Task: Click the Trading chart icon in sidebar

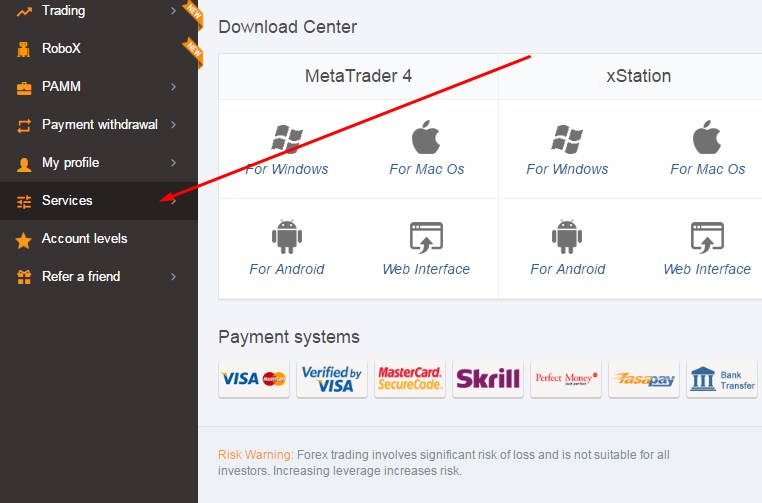Action: pos(24,12)
